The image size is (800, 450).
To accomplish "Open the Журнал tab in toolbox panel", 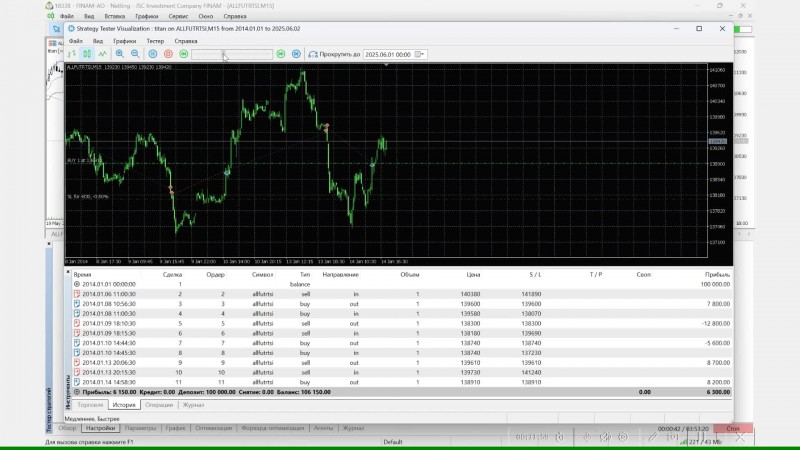I will coord(193,405).
